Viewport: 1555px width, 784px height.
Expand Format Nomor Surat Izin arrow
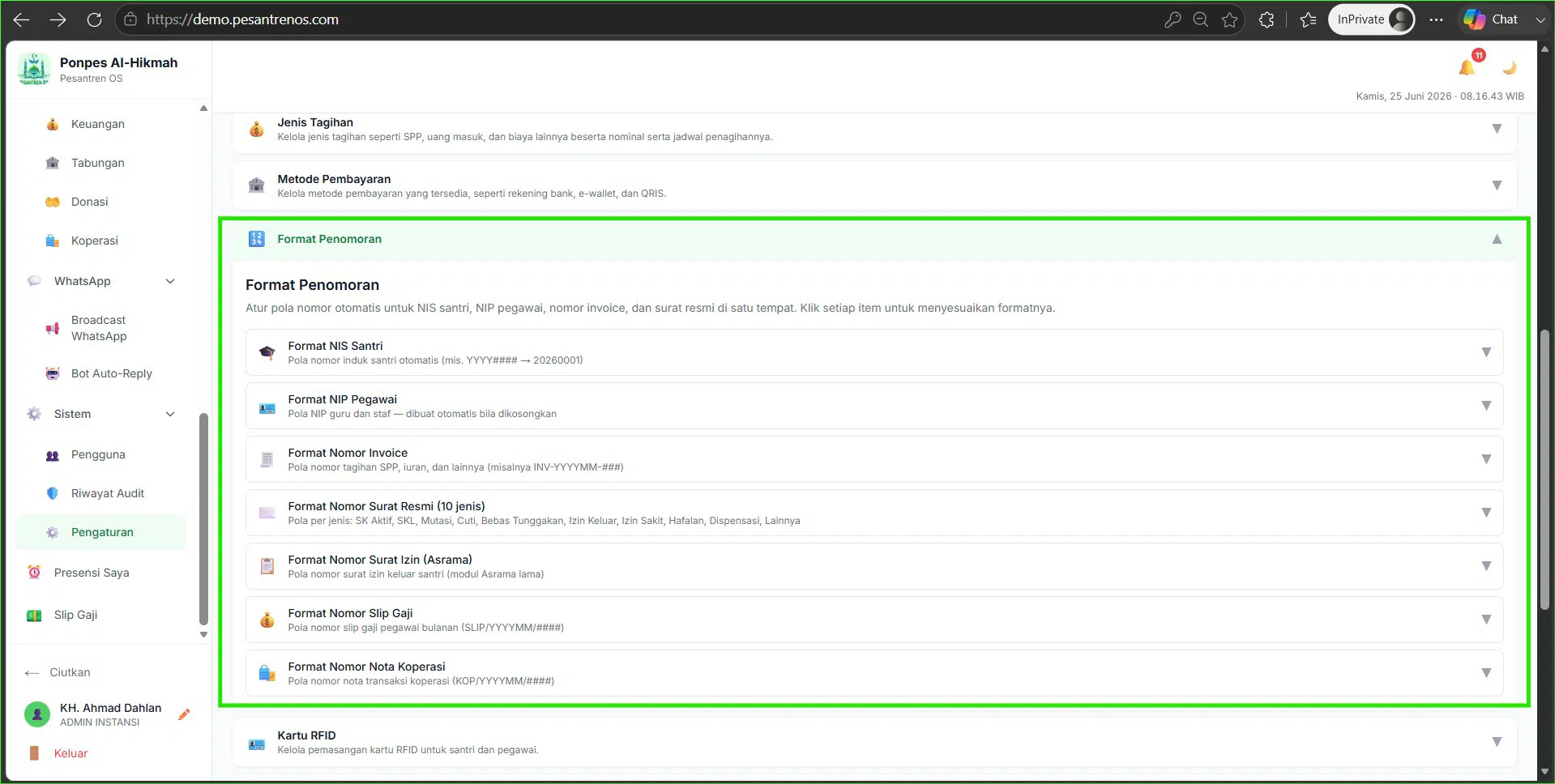pos(1486,566)
